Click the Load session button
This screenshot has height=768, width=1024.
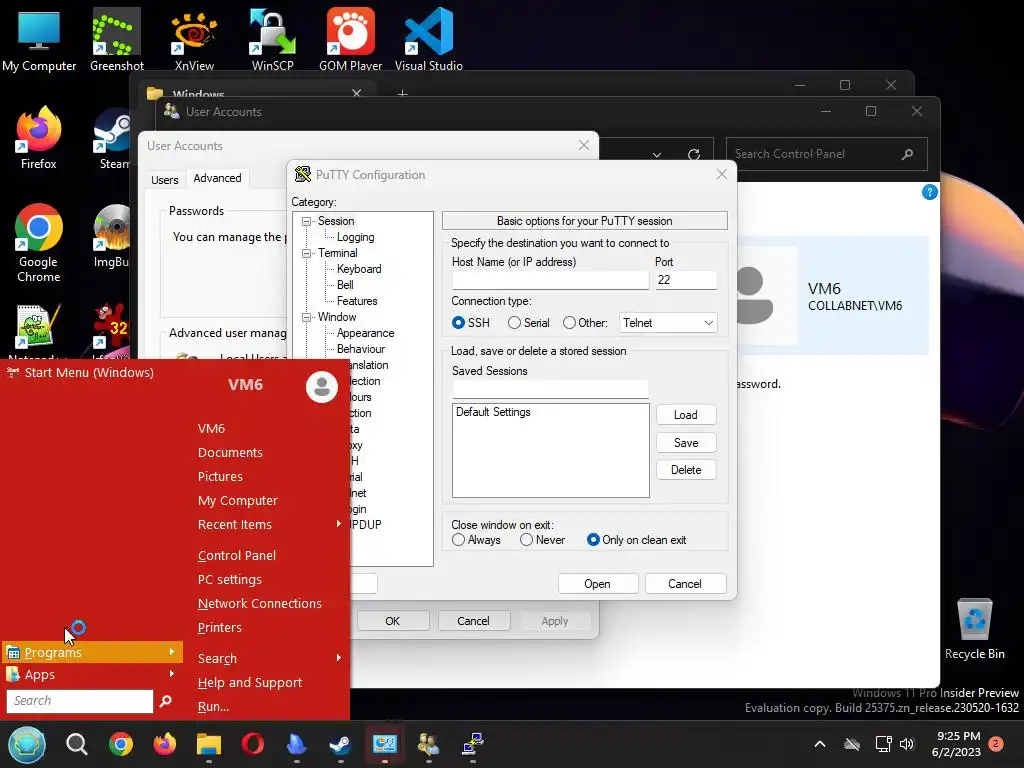tap(686, 415)
